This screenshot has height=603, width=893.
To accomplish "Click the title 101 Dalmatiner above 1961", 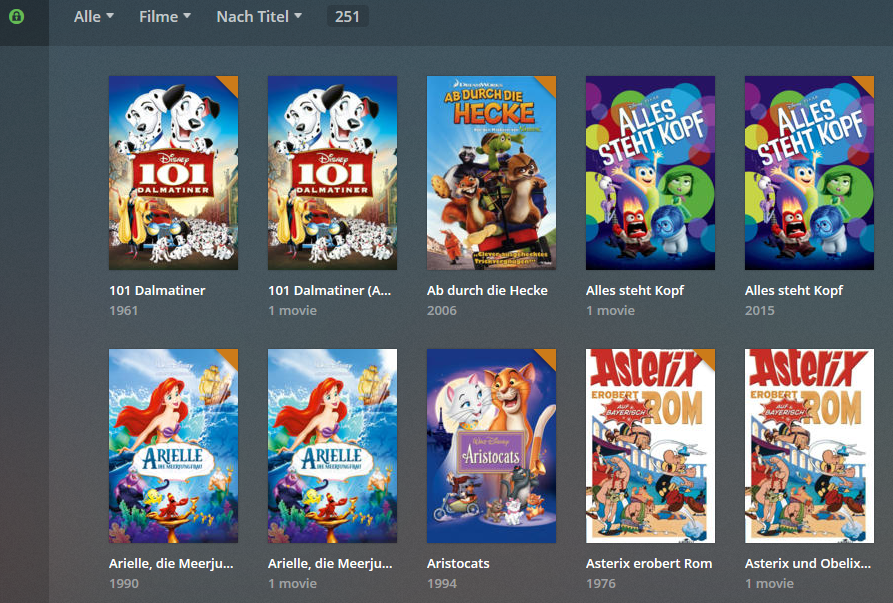I will coord(157,290).
